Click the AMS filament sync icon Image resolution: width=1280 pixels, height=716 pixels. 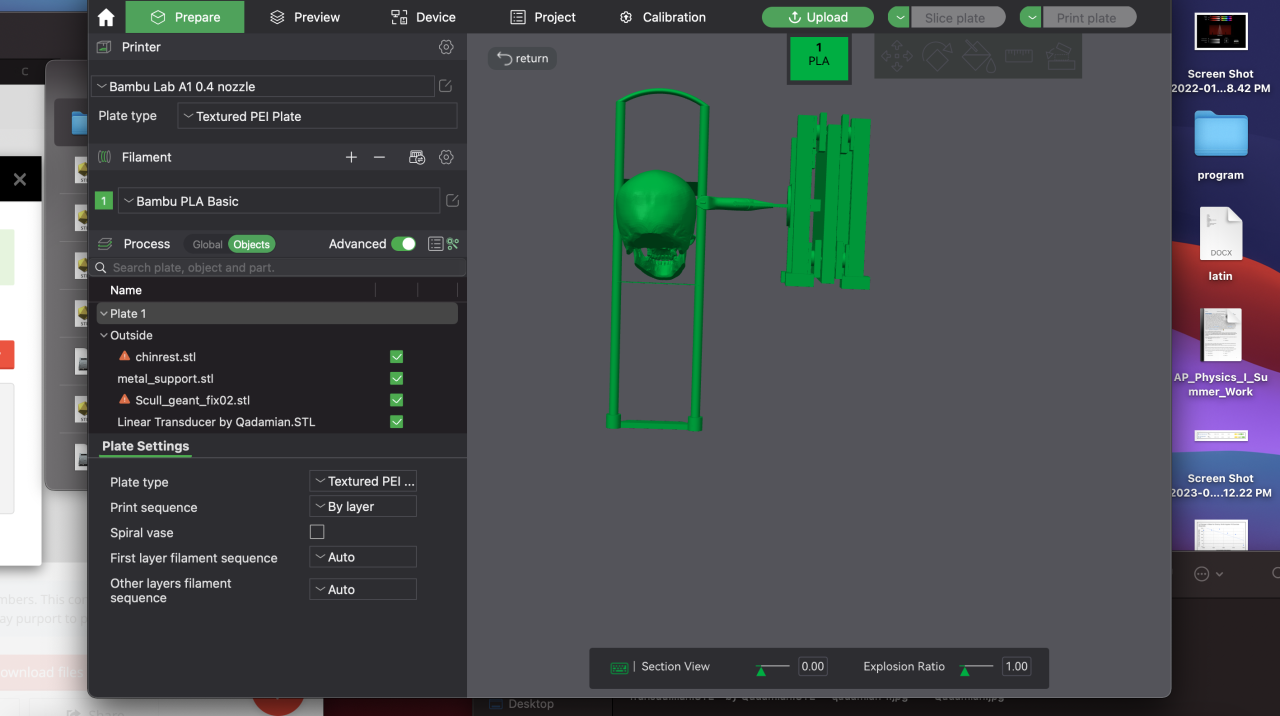point(417,157)
